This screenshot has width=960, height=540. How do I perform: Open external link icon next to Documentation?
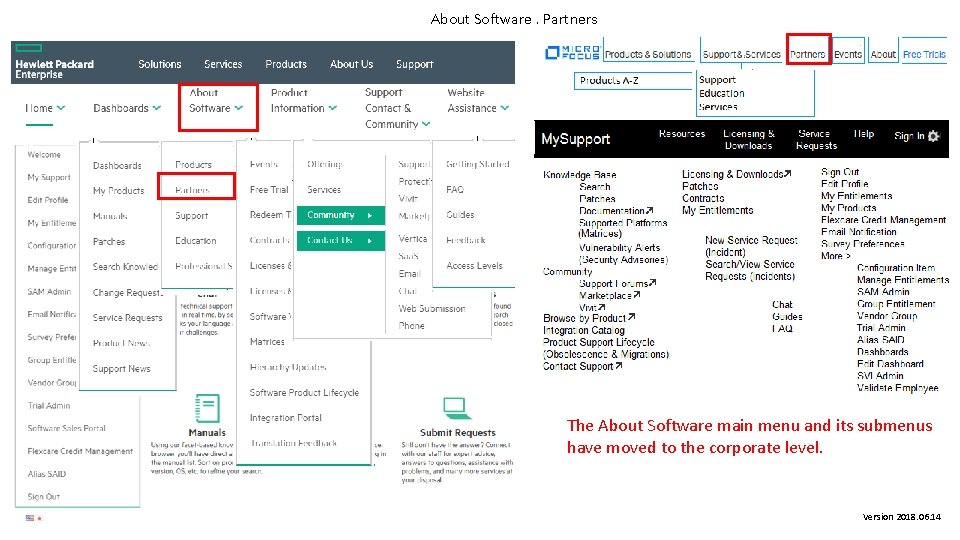650,211
